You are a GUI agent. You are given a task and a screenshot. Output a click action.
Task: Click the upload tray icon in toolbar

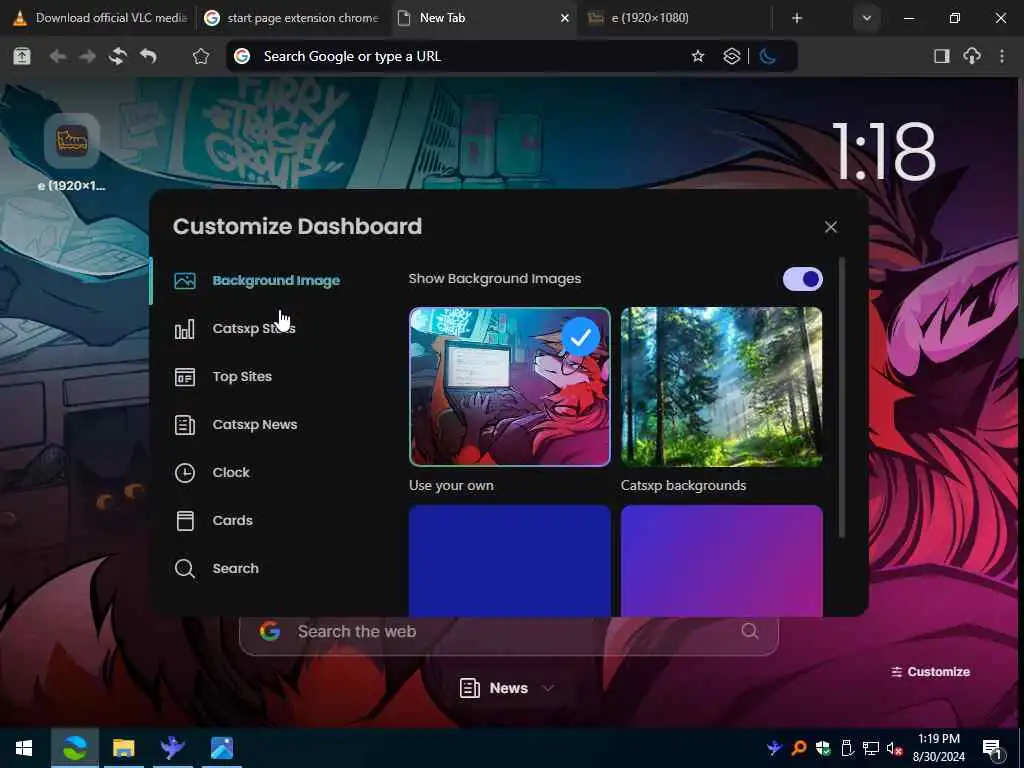(22, 56)
